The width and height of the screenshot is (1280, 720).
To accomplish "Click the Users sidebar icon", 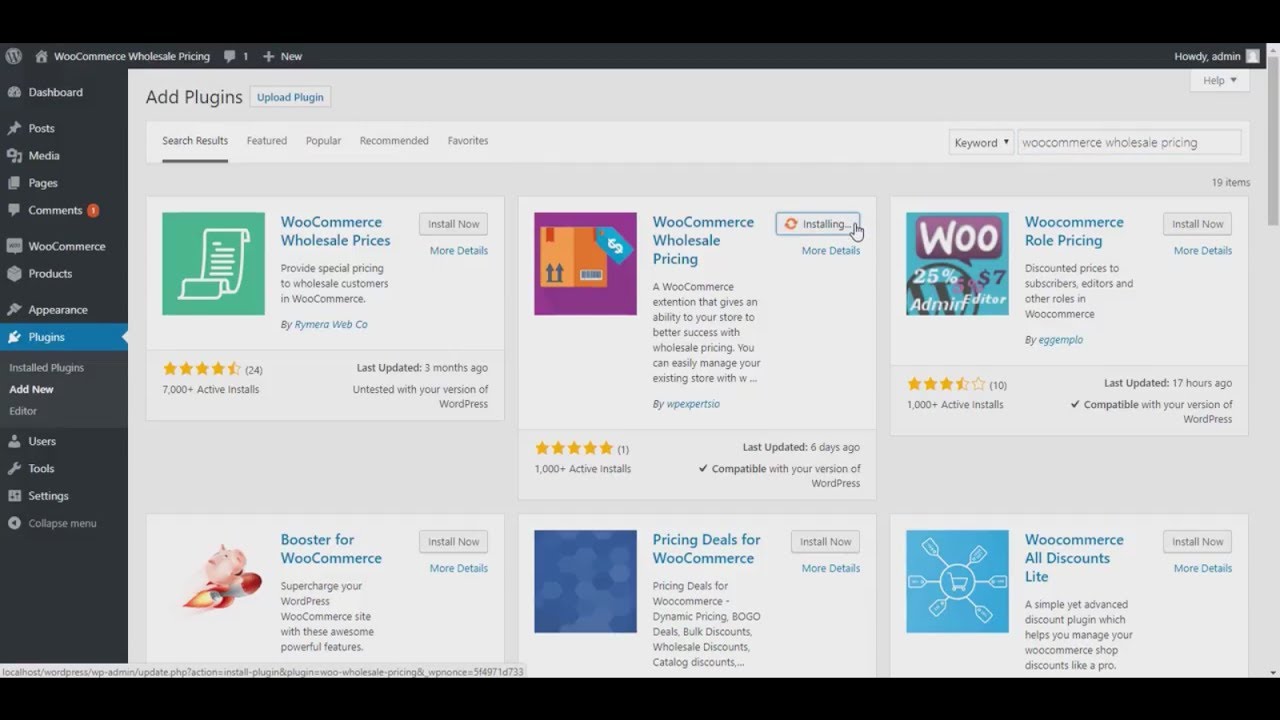I will coord(14,441).
